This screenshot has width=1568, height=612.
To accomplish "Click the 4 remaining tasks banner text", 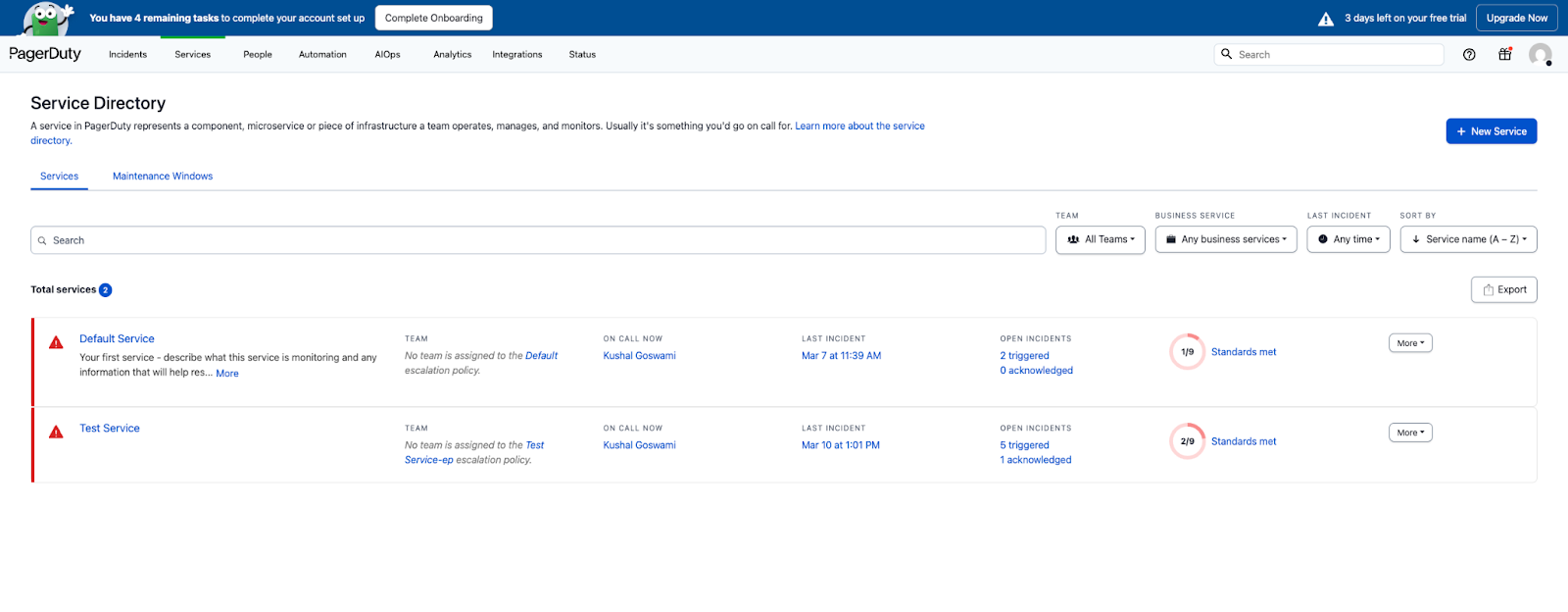I will (x=226, y=18).
